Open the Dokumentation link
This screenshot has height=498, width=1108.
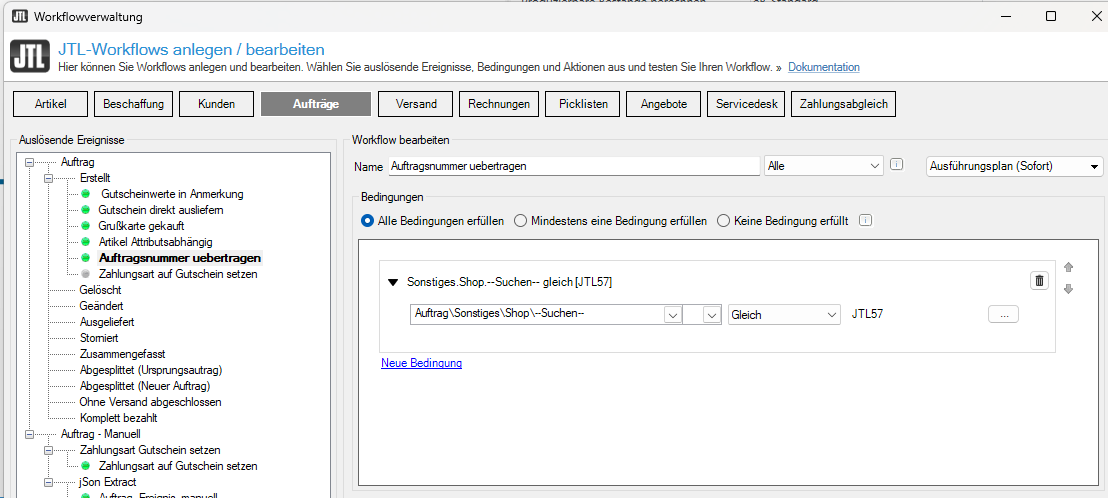click(x=824, y=67)
